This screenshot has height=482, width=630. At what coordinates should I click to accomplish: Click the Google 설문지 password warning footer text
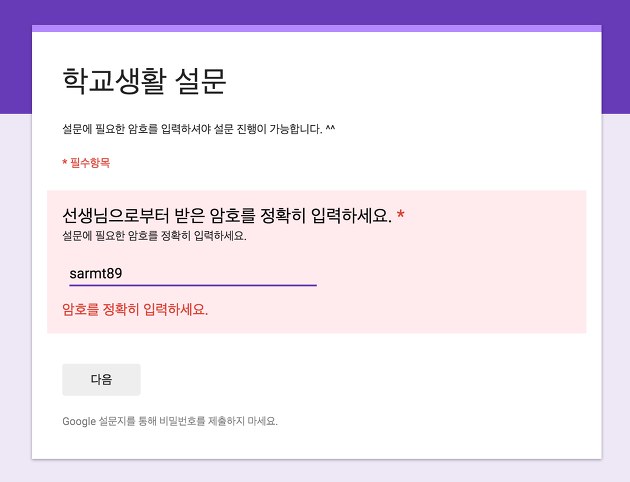coord(170,421)
